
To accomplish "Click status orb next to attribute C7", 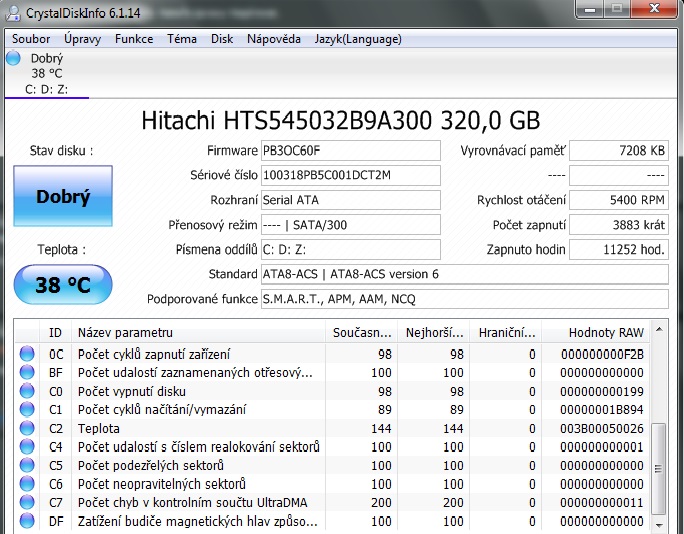I will 27,502.
